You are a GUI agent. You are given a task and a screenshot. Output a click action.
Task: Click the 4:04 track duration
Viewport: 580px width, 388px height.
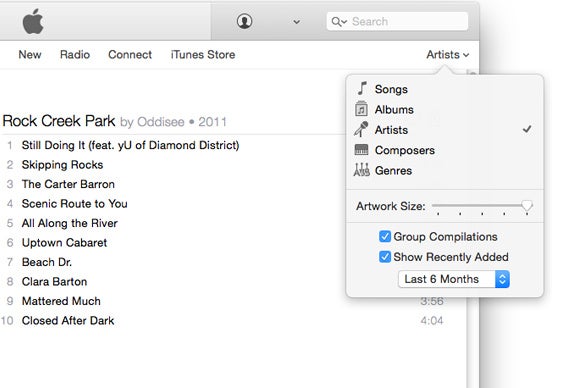coord(432,320)
